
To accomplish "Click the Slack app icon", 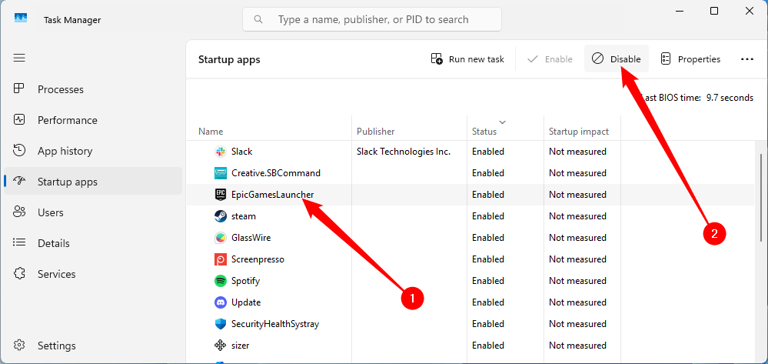I will (x=220, y=151).
